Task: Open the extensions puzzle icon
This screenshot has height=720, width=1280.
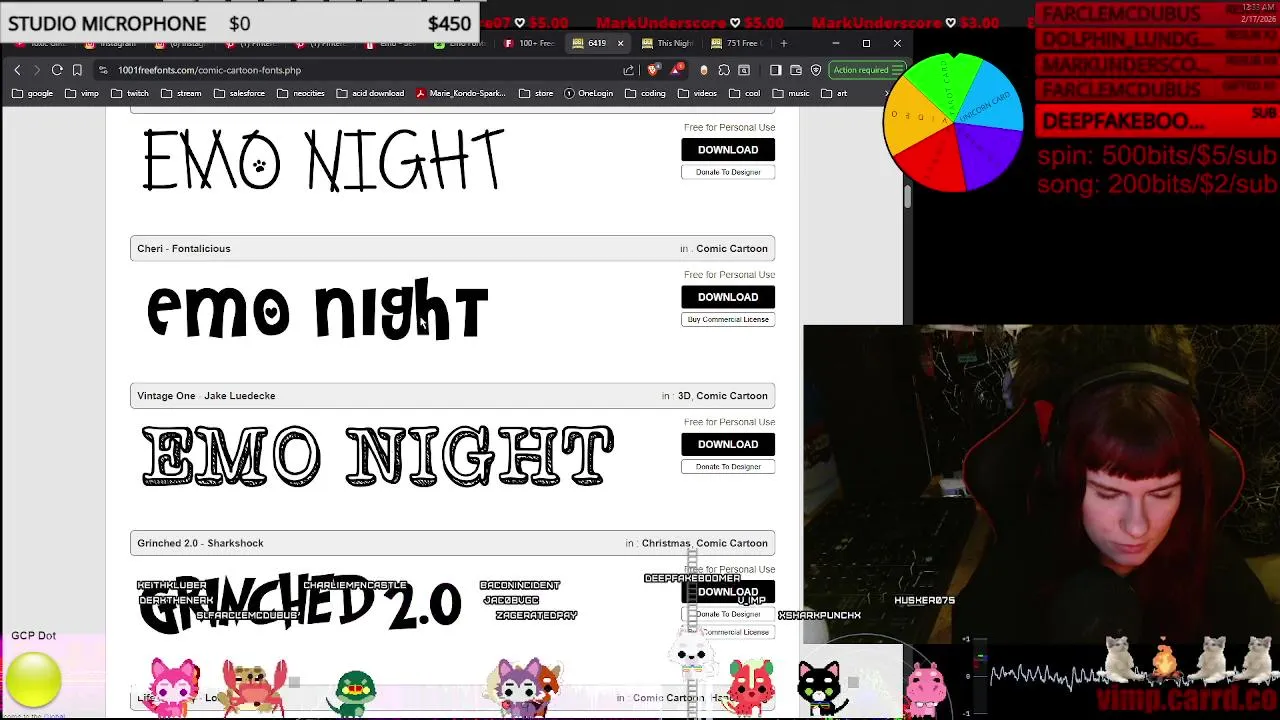Action: pos(724,70)
